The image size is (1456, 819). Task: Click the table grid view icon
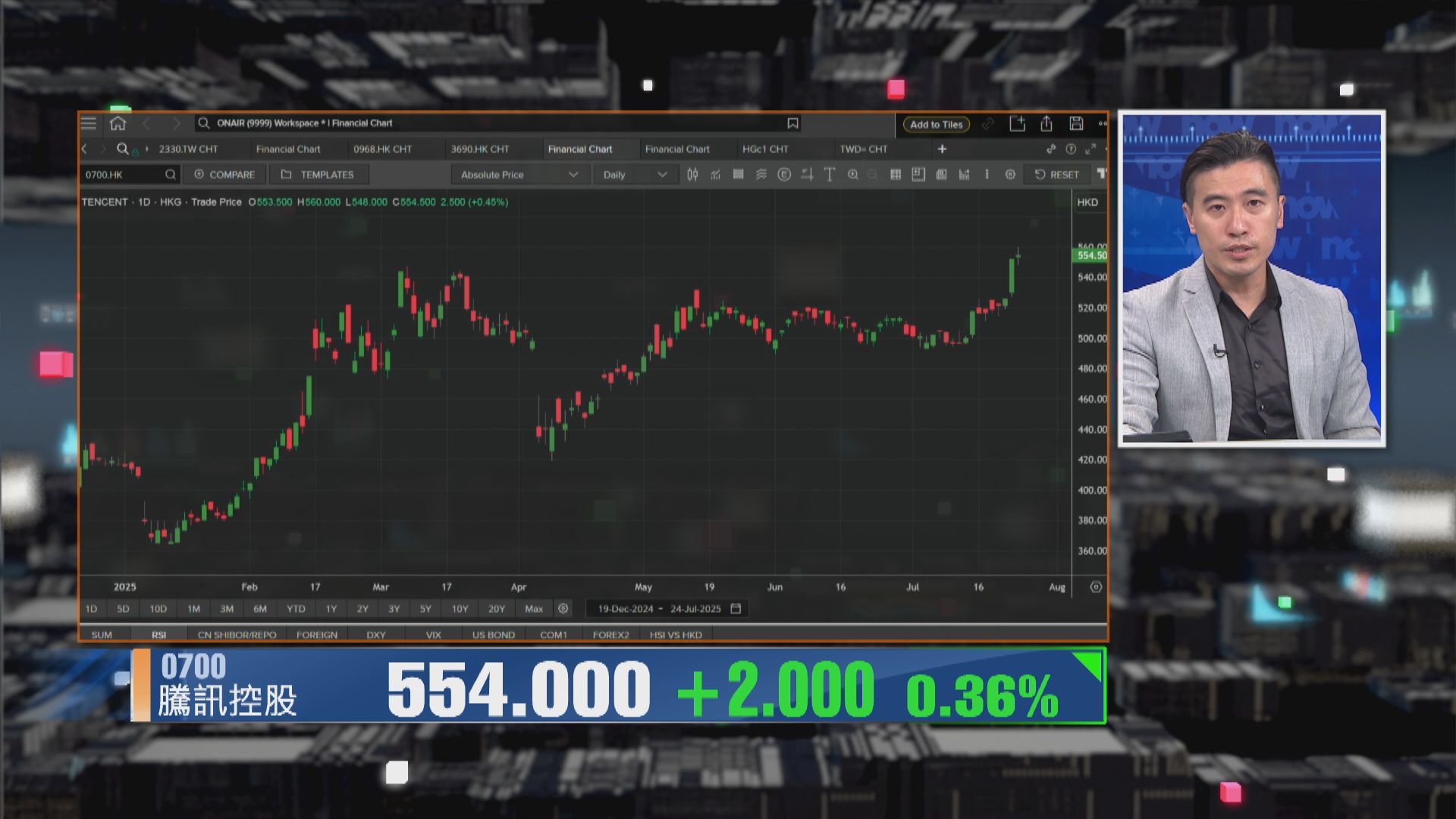pyautogui.click(x=896, y=174)
